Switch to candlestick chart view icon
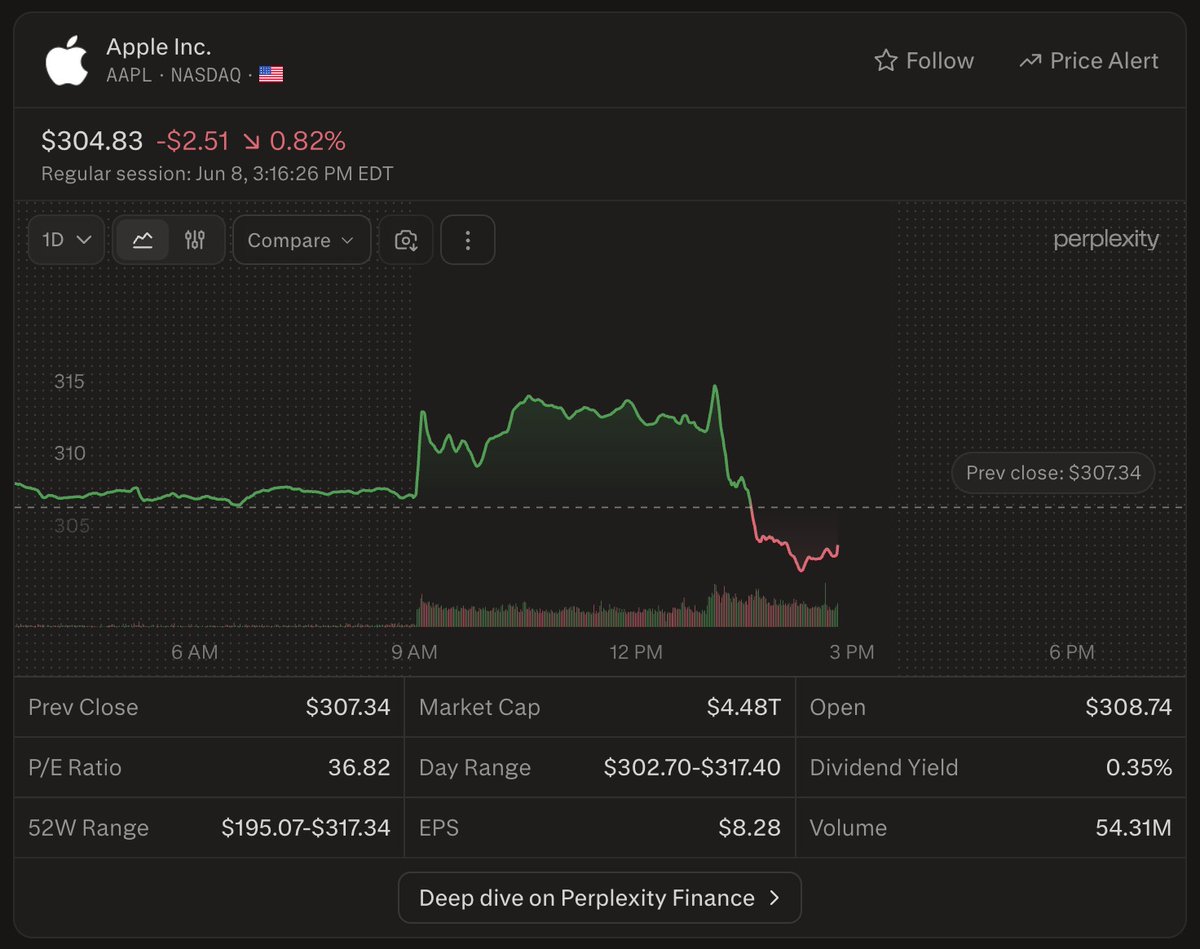This screenshot has height=949, width=1200. point(195,240)
